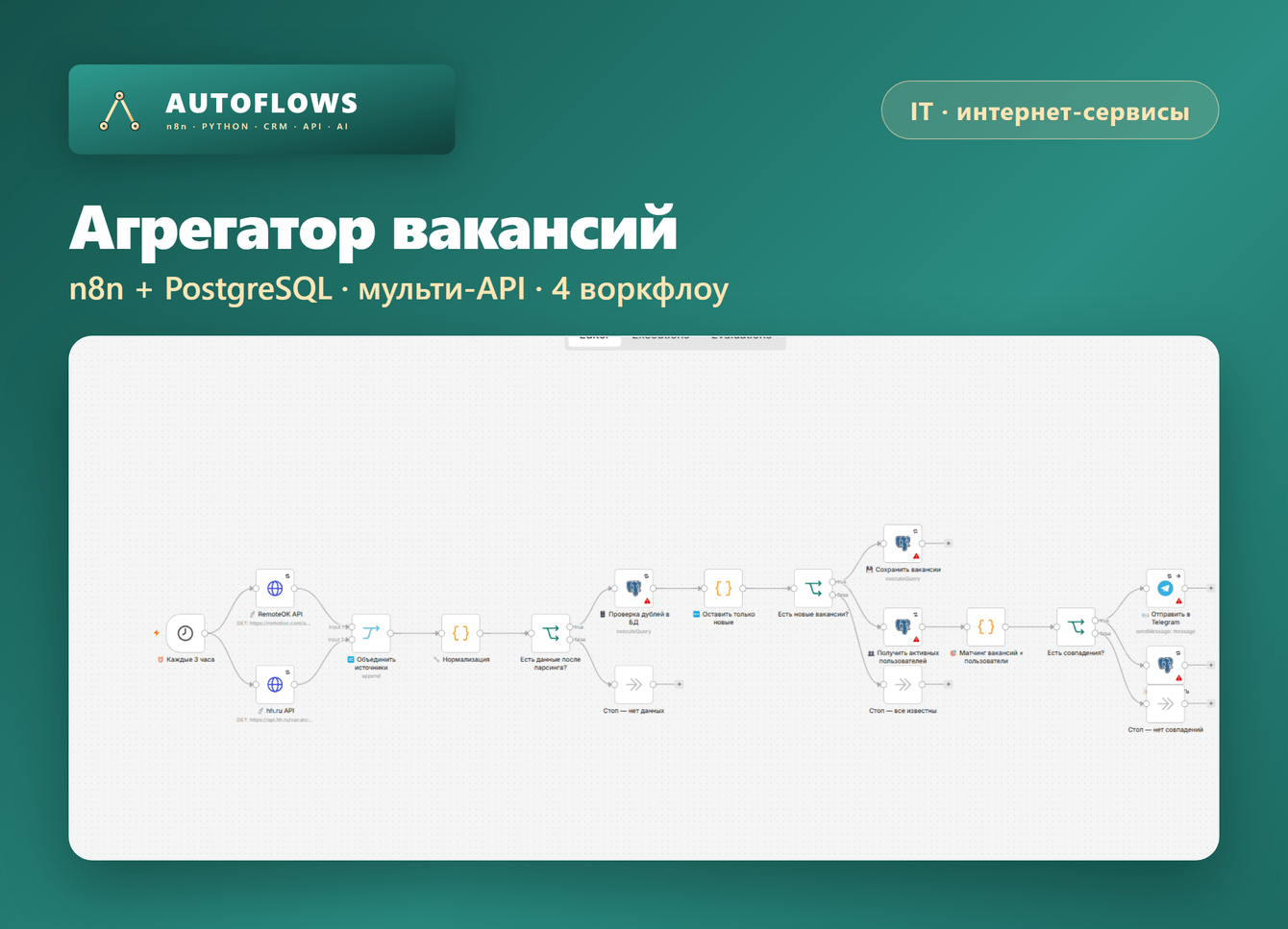The height and width of the screenshot is (929, 1288).
Task: Add a node after Сохранить вакансии
Action: [x=949, y=543]
